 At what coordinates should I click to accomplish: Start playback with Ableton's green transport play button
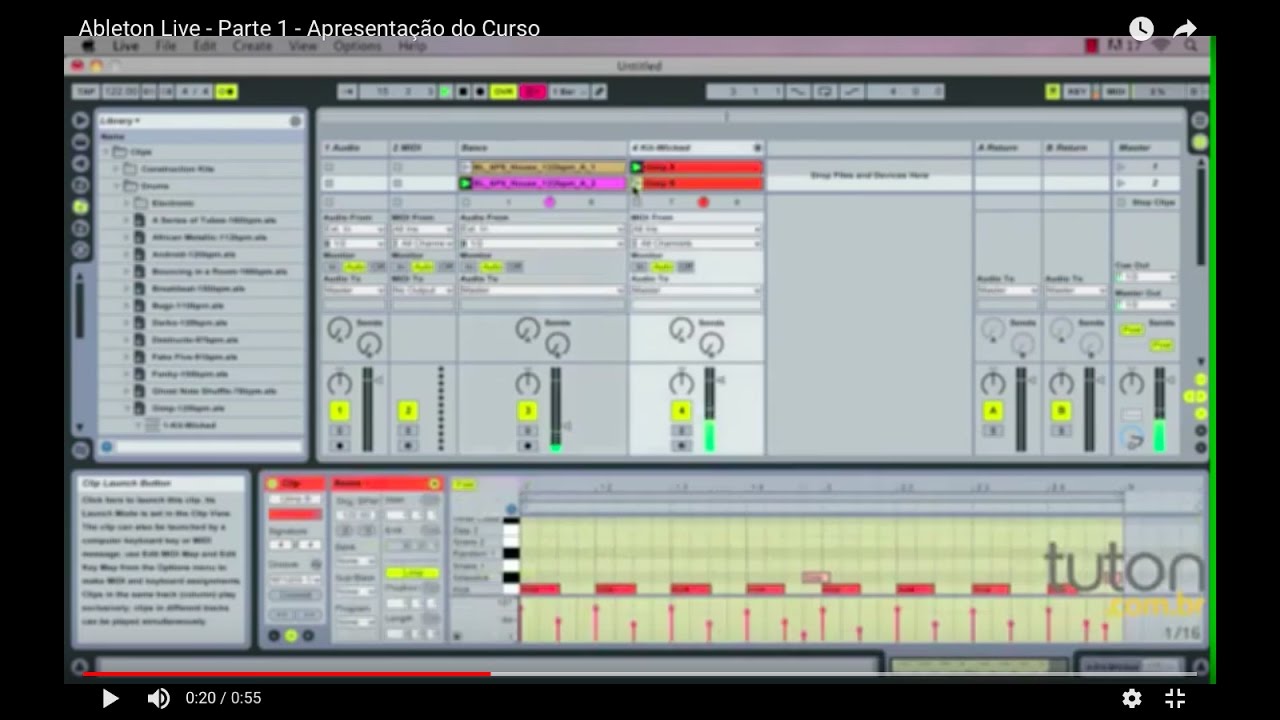(x=446, y=92)
